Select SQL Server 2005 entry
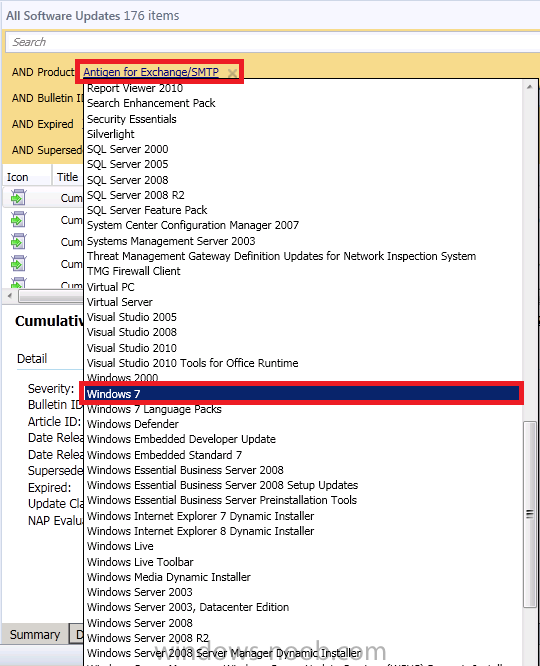The width and height of the screenshot is (540, 666). coord(127,164)
